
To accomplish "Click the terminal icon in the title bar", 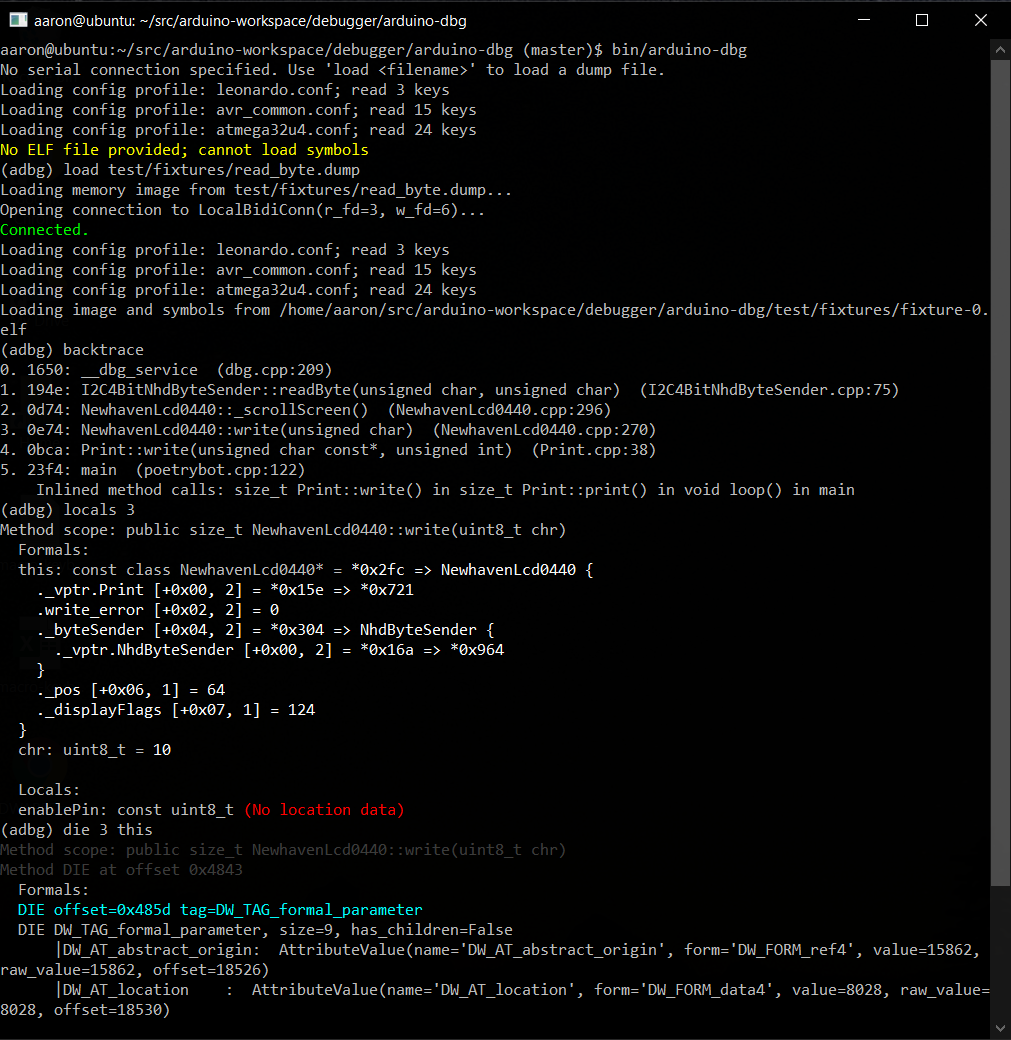I will 18,20.
